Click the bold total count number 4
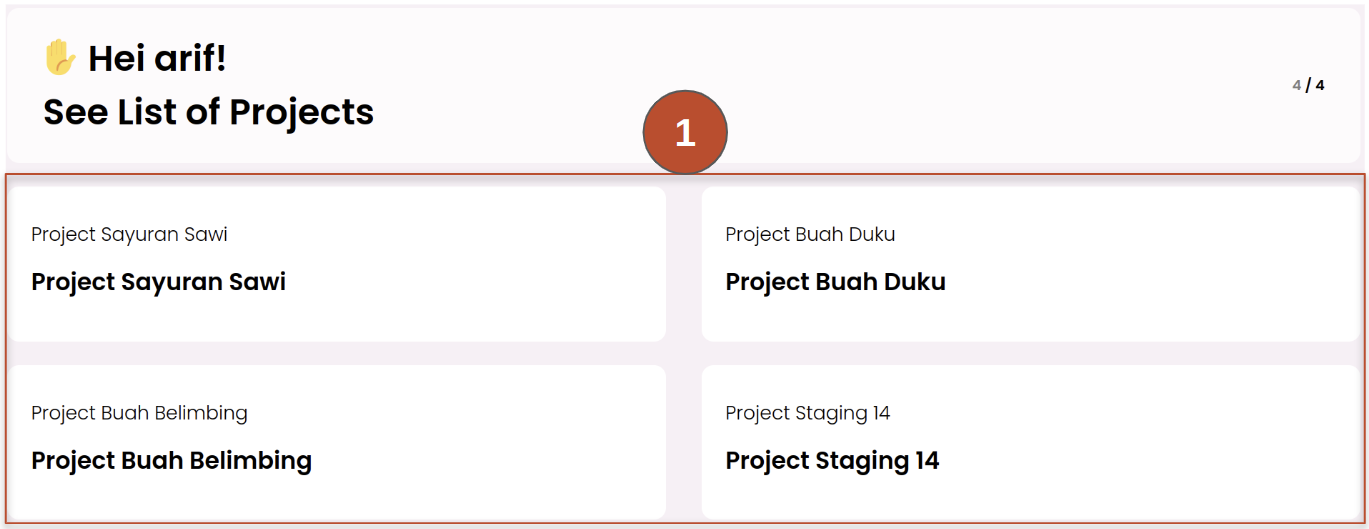The image size is (1369, 529). pyautogui.click(x=1320, y=85)
